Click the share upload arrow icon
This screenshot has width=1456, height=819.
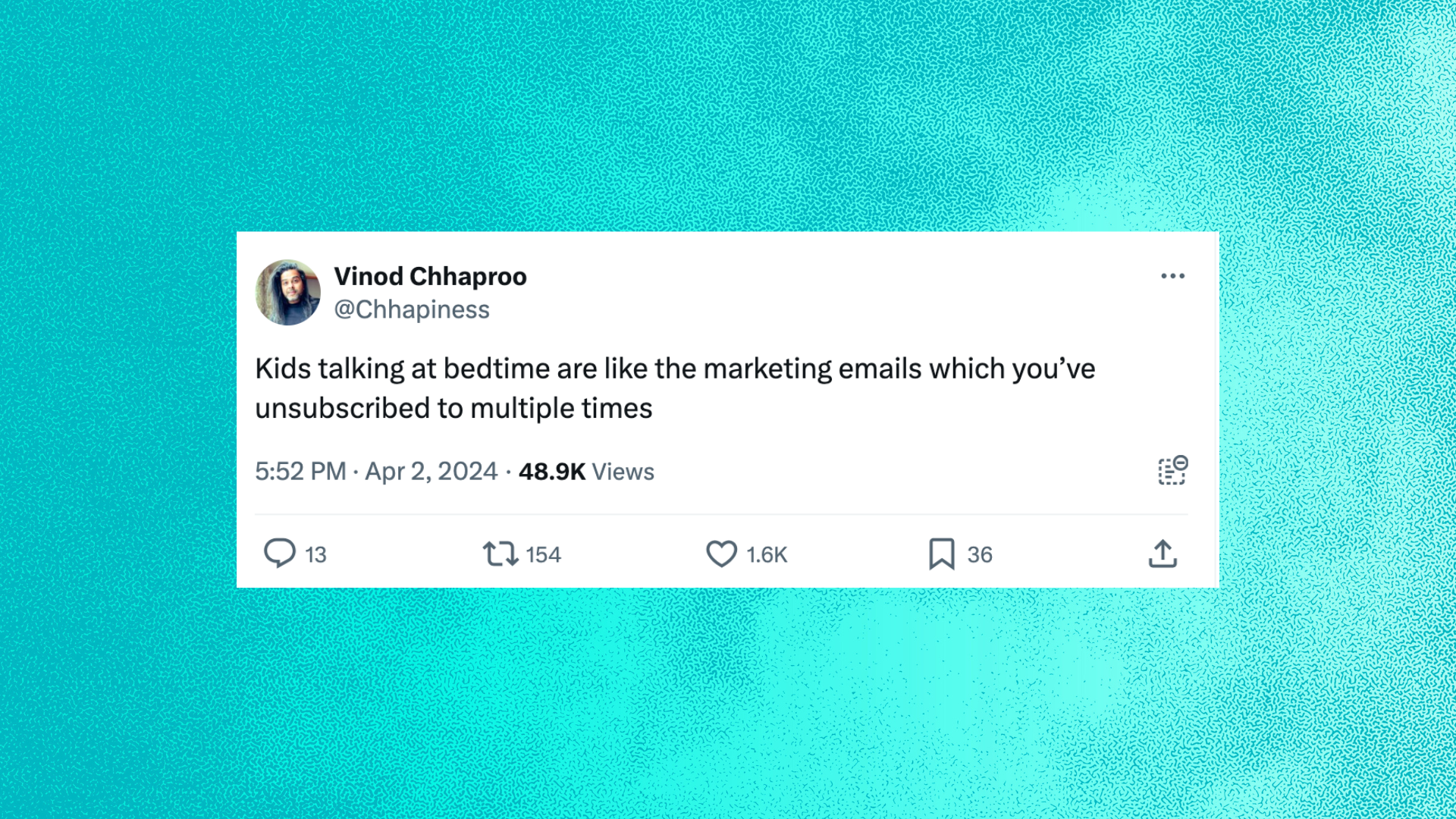tap(1163, 554)
